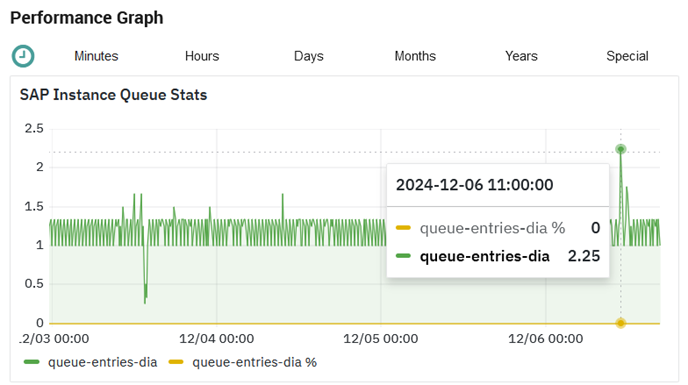Open the Special time range tab
Screen dimensions: 688x385
[x=627, y=56]
